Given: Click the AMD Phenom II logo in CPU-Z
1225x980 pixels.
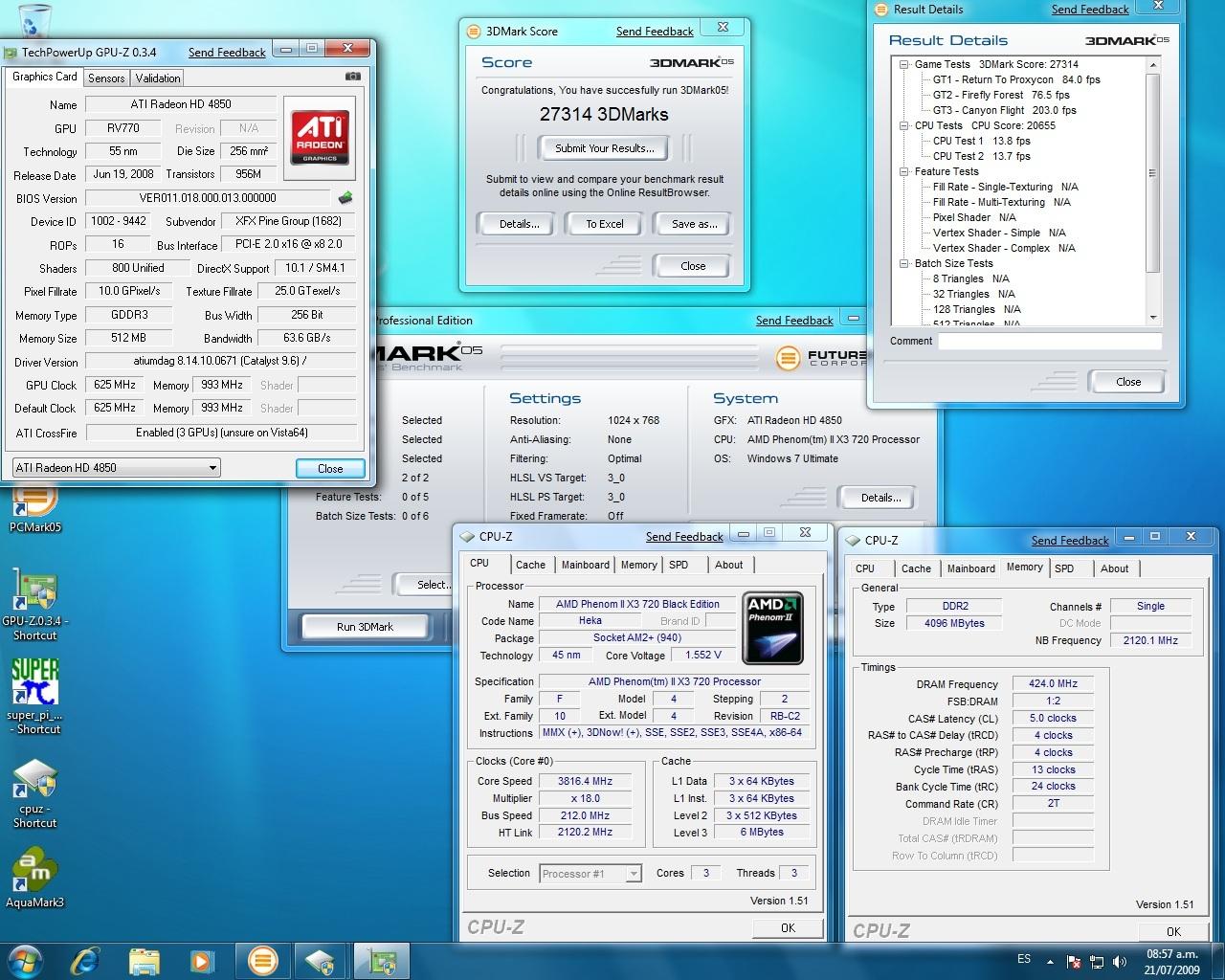Looking at the screenshot, I should (x=772, y=628).
